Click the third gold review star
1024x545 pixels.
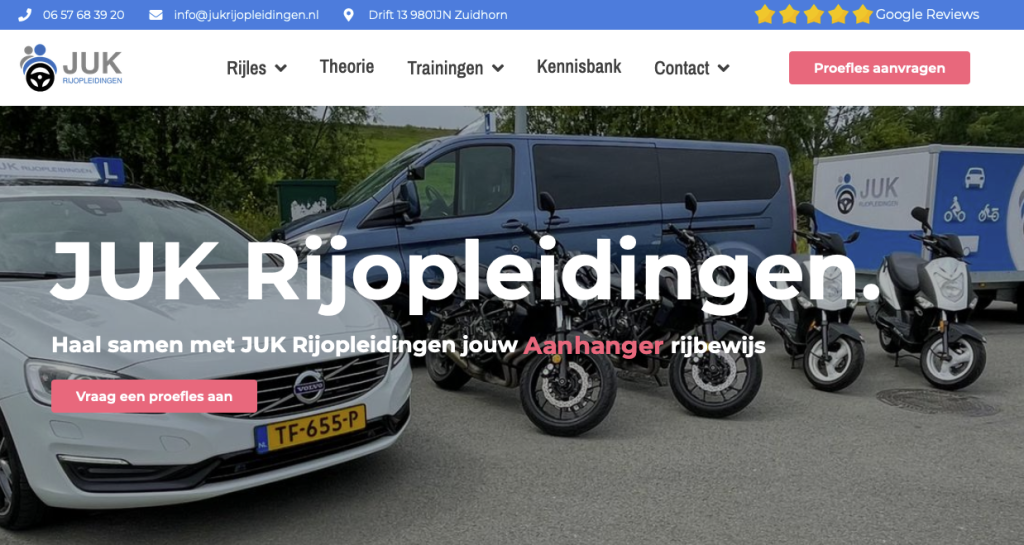(814, 14)
